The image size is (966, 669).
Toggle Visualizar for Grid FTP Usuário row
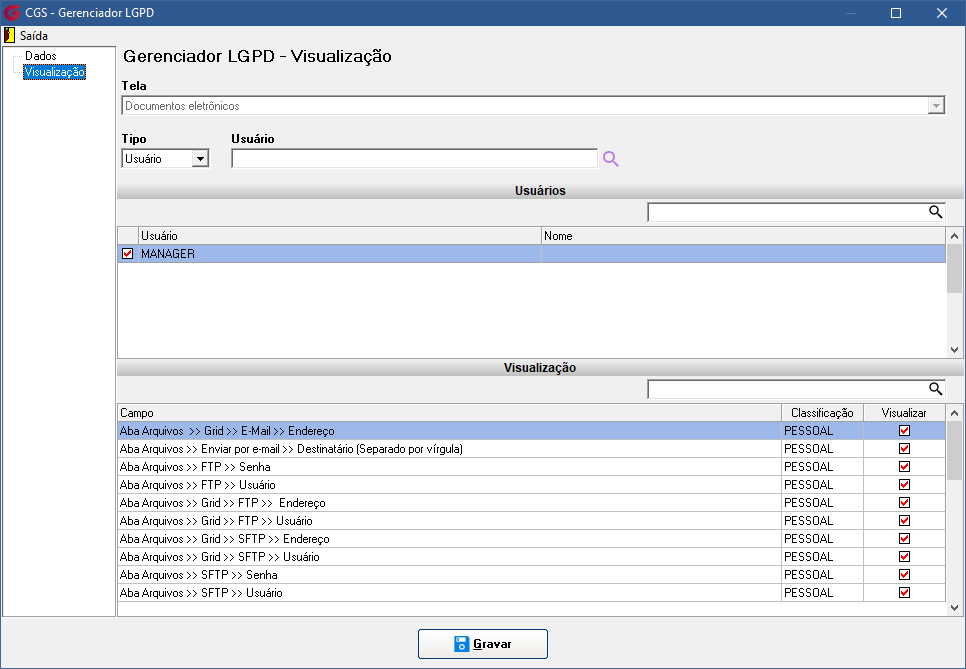click(x=904, y=521)
